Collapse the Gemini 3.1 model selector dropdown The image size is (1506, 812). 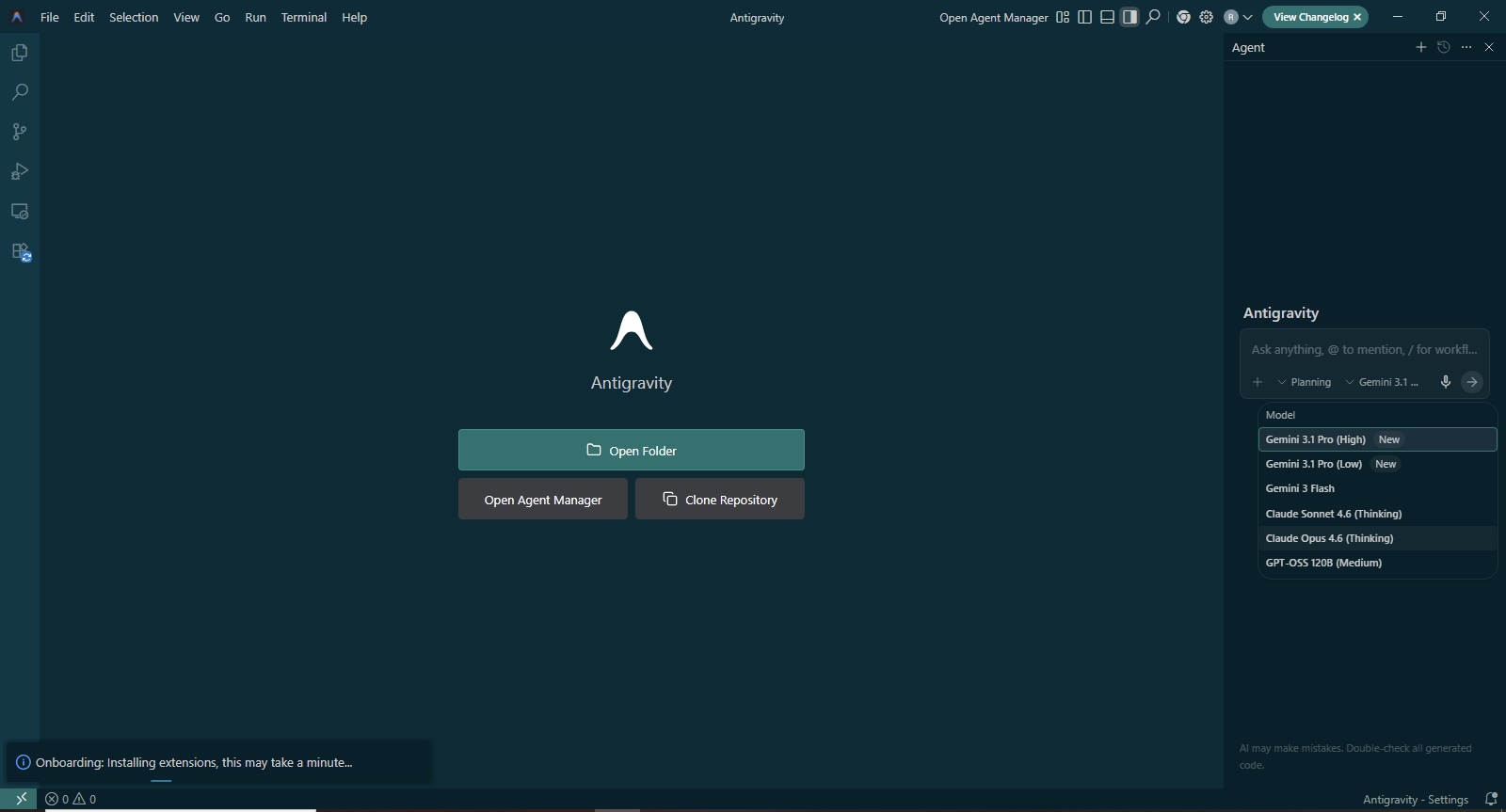pyautogui.click(x=1382, y=382)
